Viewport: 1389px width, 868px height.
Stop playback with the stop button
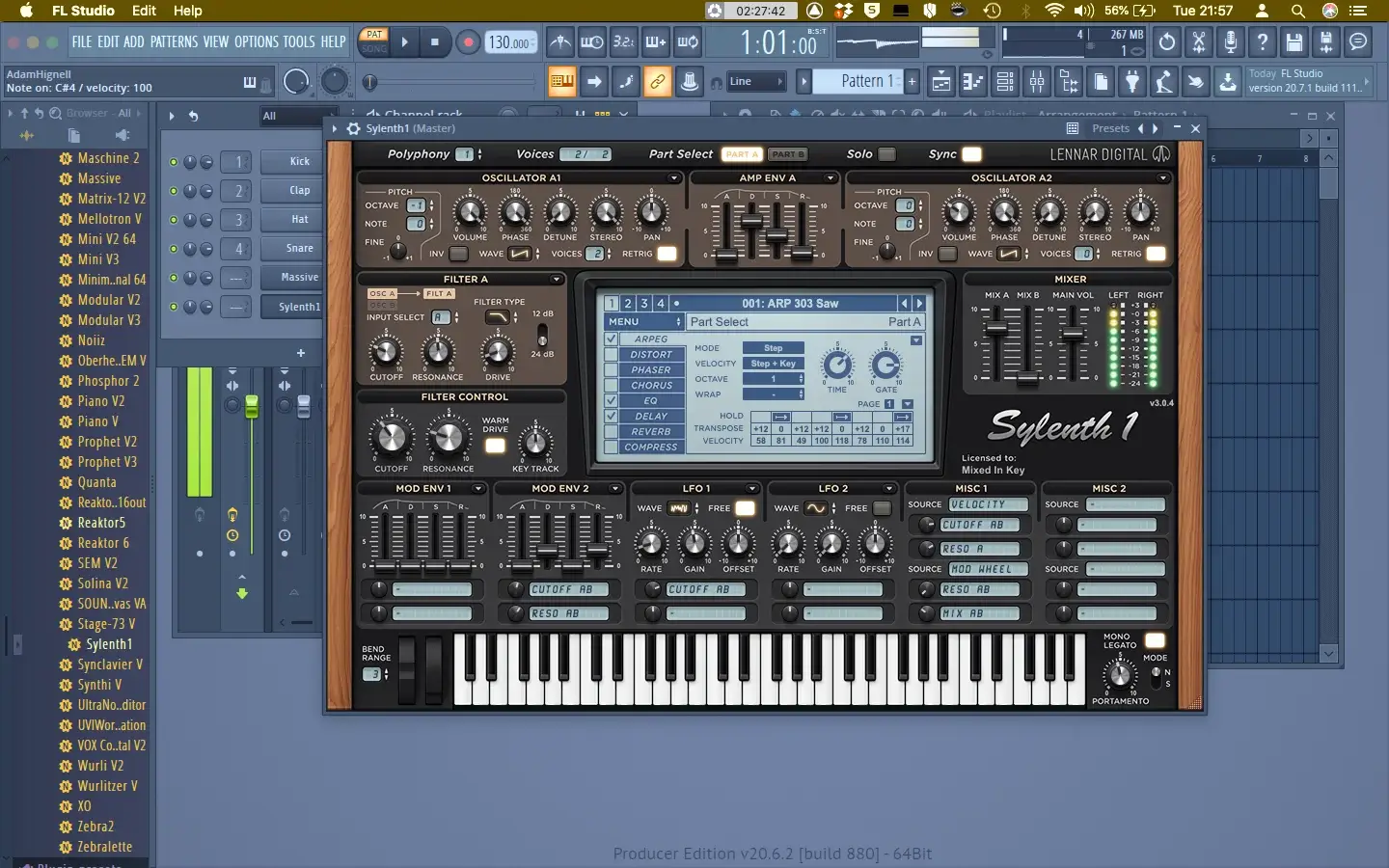(435, 42)
